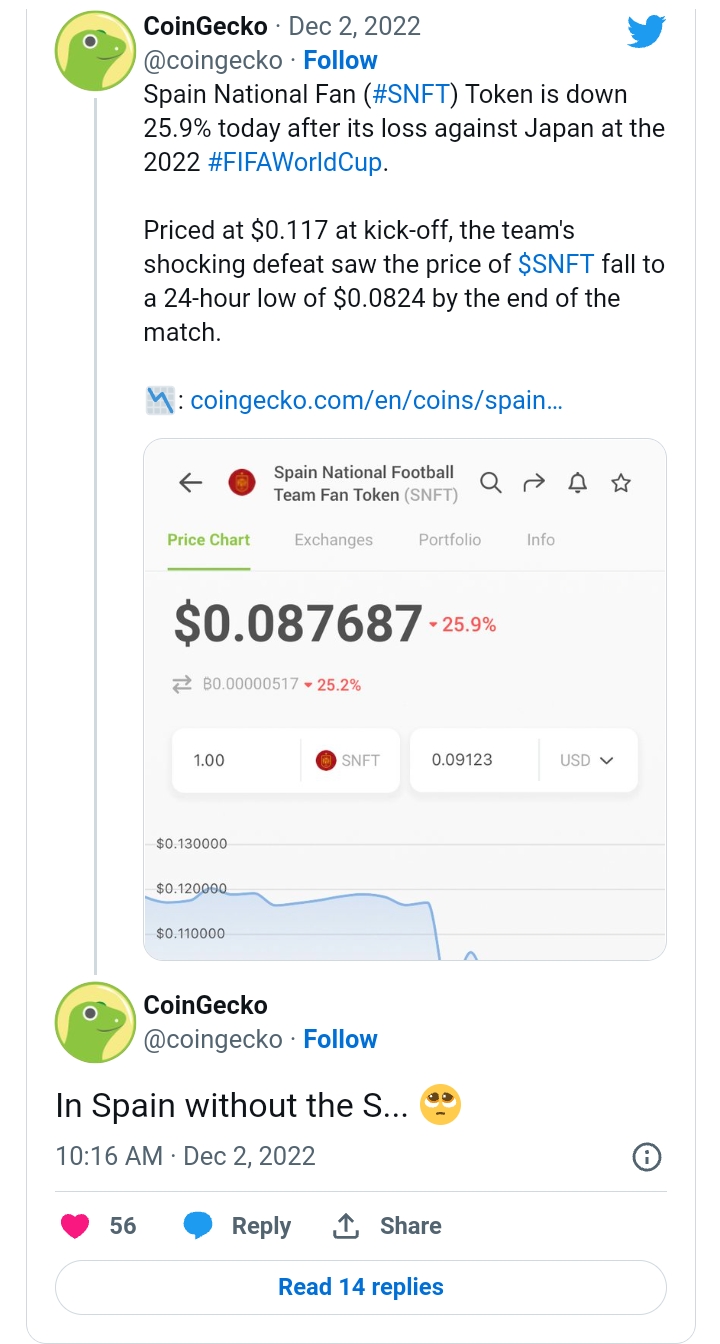
Task: Click the CoinGecko gecko avatar in the reply
Action: 94,1022
